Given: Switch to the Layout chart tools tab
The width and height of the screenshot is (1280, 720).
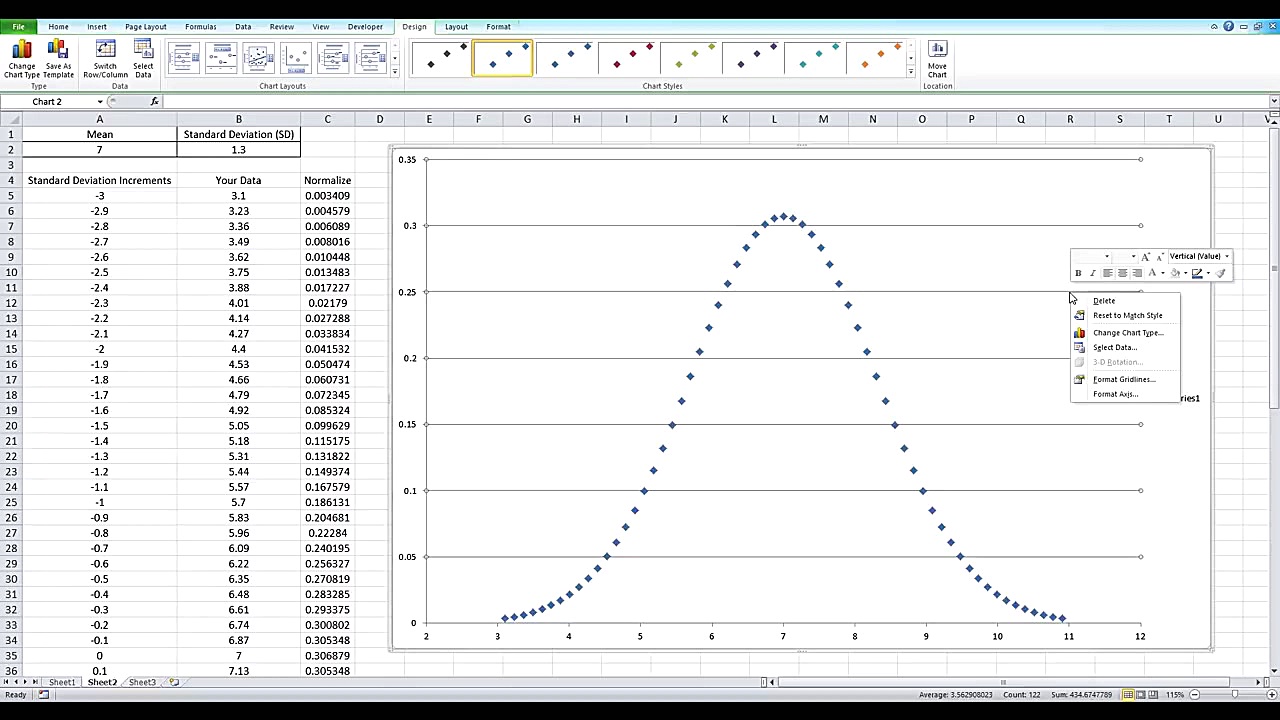Looking at the screenshot, I should click(456, 27).
